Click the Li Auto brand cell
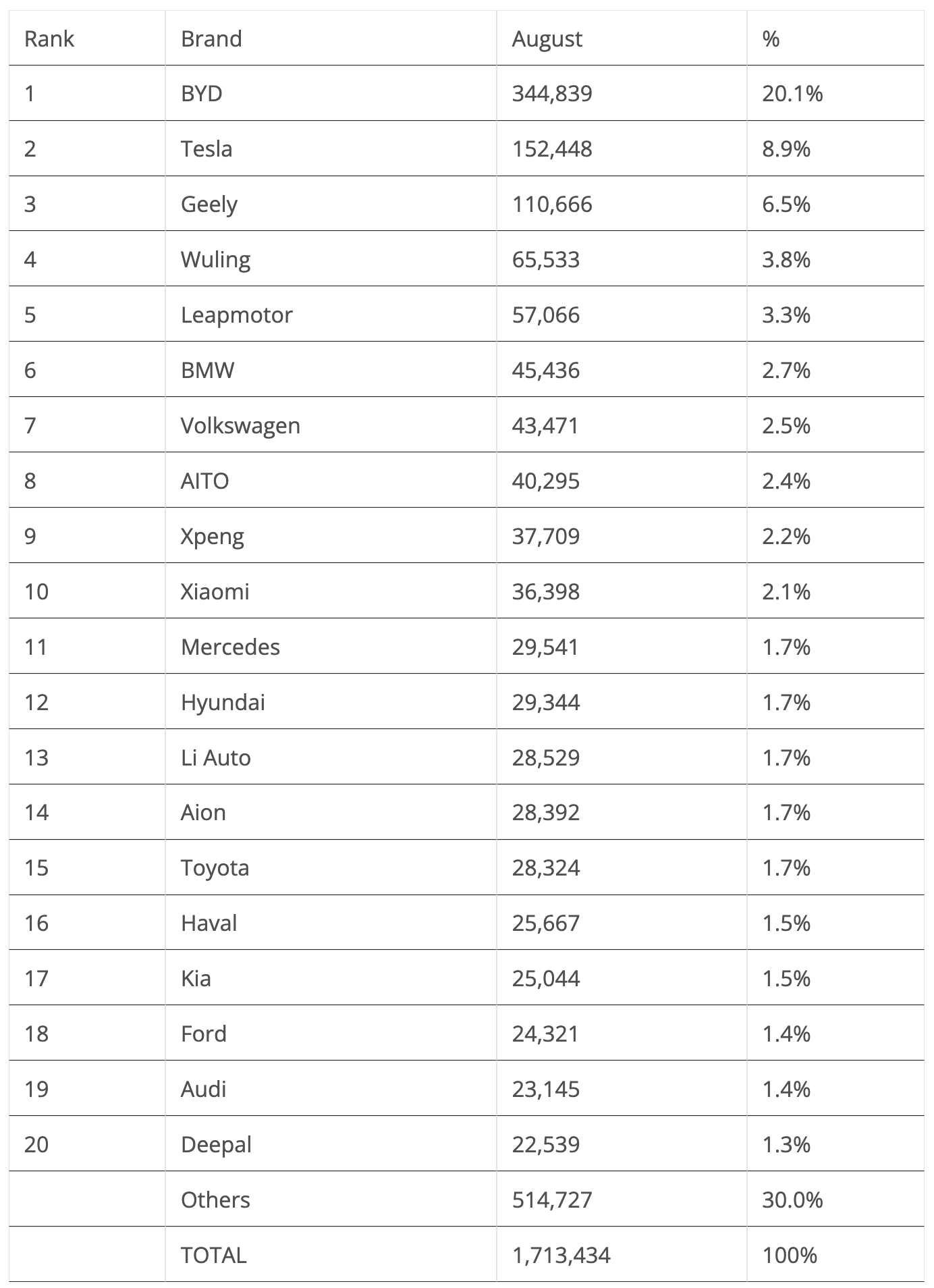 (x=215, y=757)
